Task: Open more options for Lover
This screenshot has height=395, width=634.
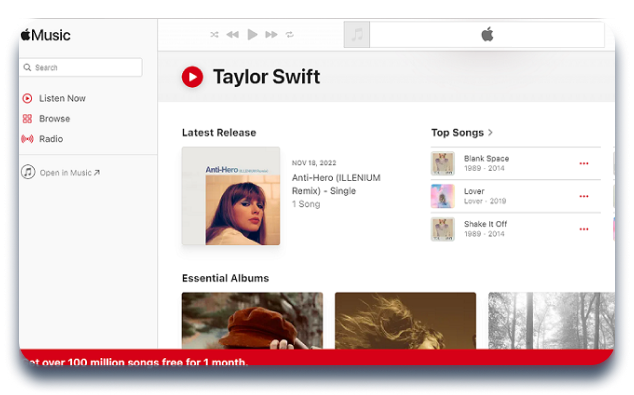Action: click(x=584, y=196)
